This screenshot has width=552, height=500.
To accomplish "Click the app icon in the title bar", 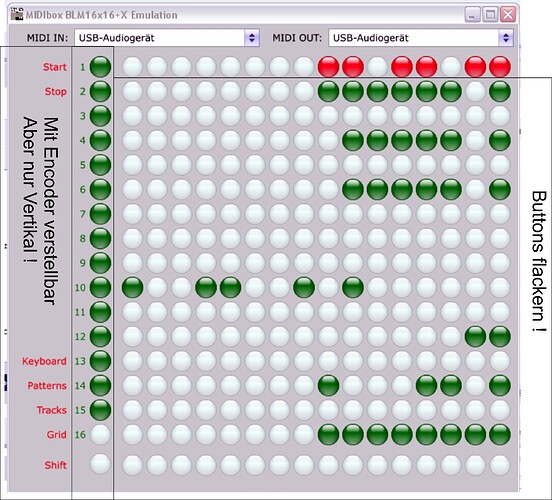I will 17,15.
